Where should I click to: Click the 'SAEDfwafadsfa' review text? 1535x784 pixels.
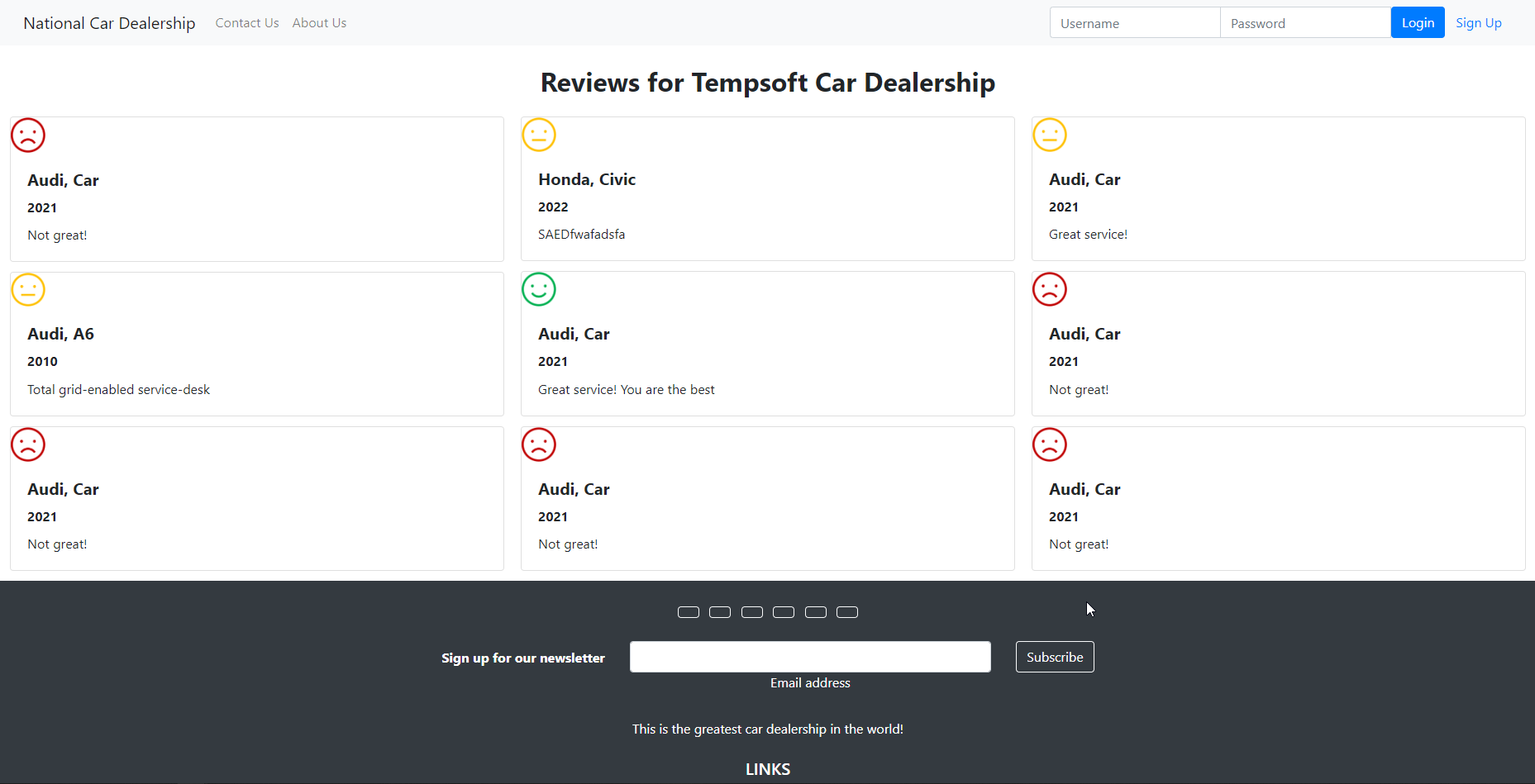click(581, 235)
